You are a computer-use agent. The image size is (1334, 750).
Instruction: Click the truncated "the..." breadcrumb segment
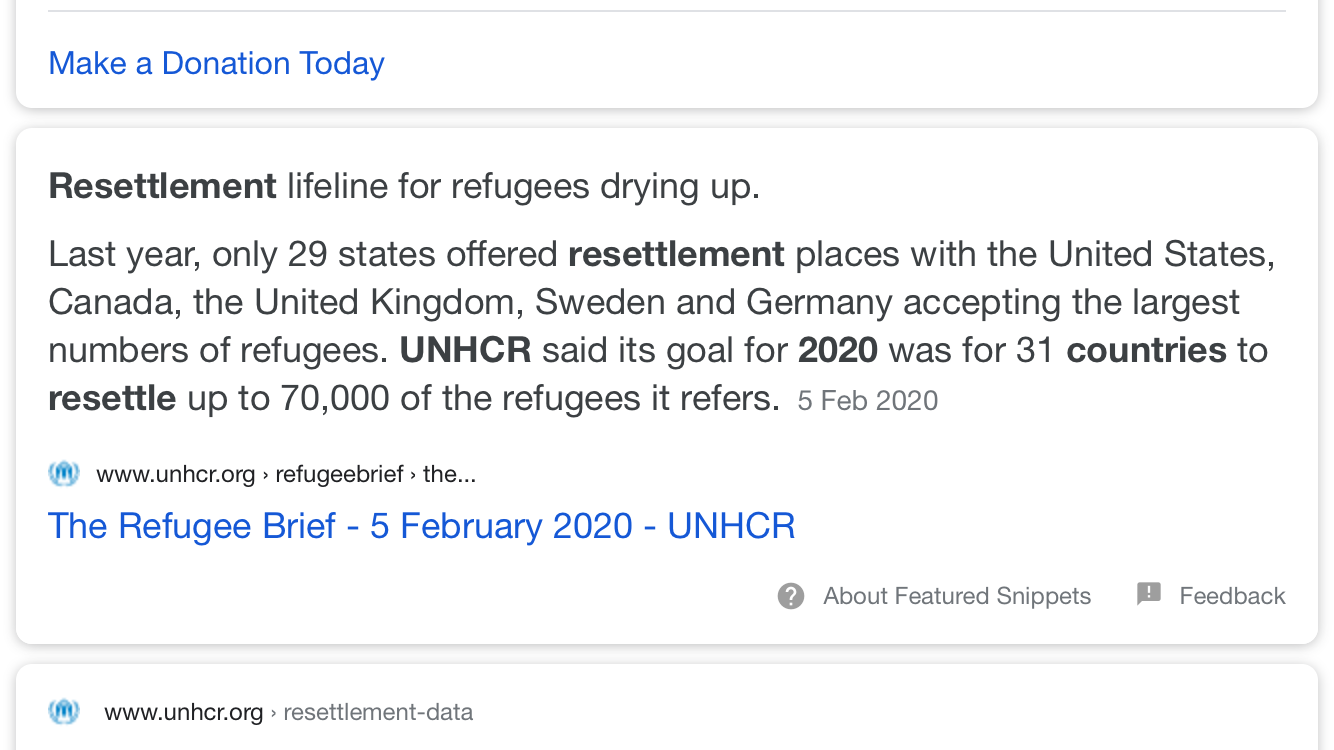coord(449,474)
